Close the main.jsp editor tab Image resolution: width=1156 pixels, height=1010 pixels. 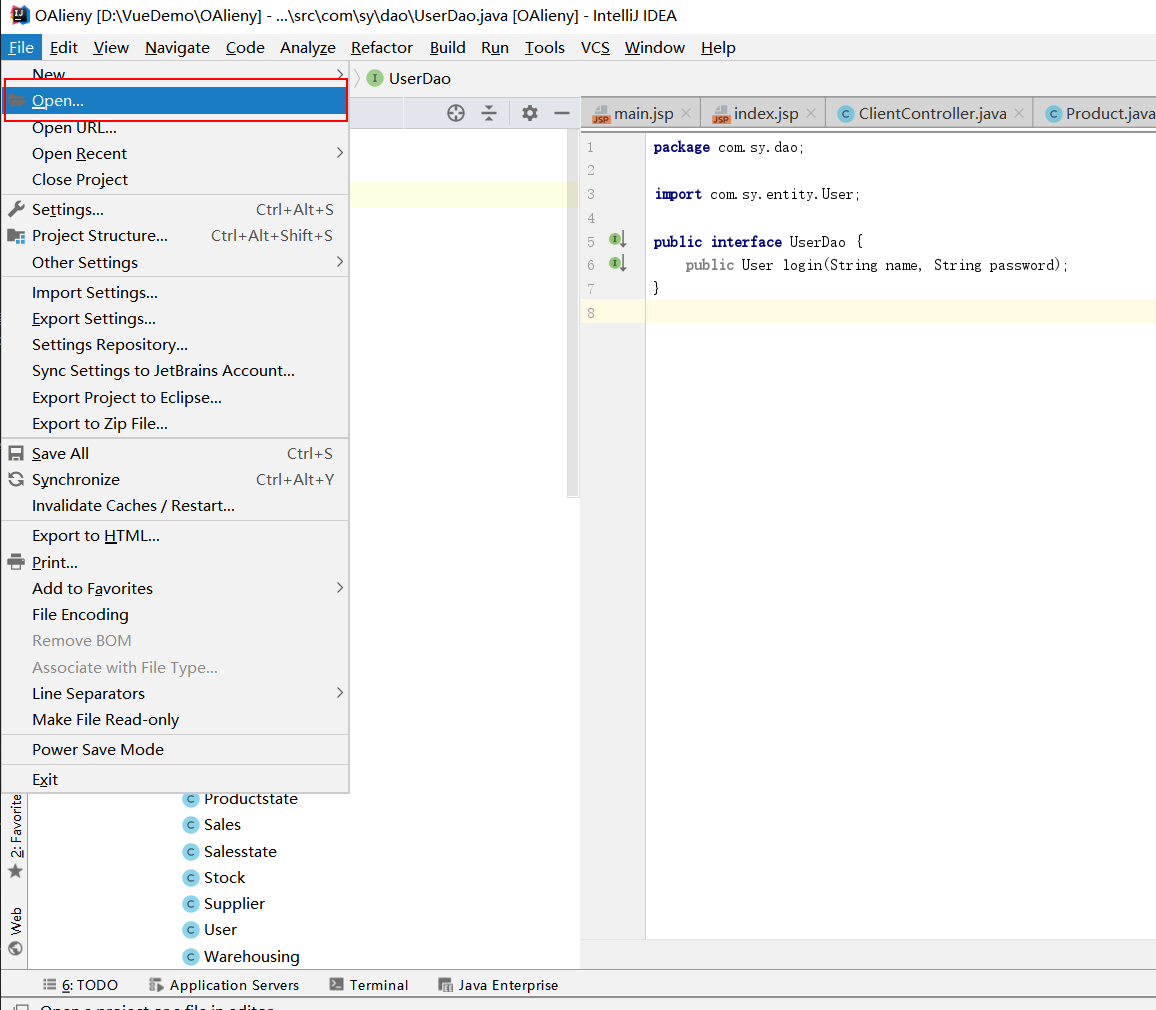pos(686,113)
